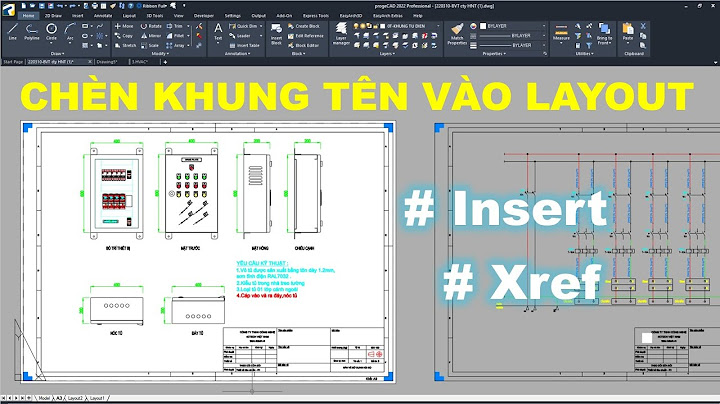Click the white color swatch beside BYLAYER
The image size is (720, 404).
point(483,26)
